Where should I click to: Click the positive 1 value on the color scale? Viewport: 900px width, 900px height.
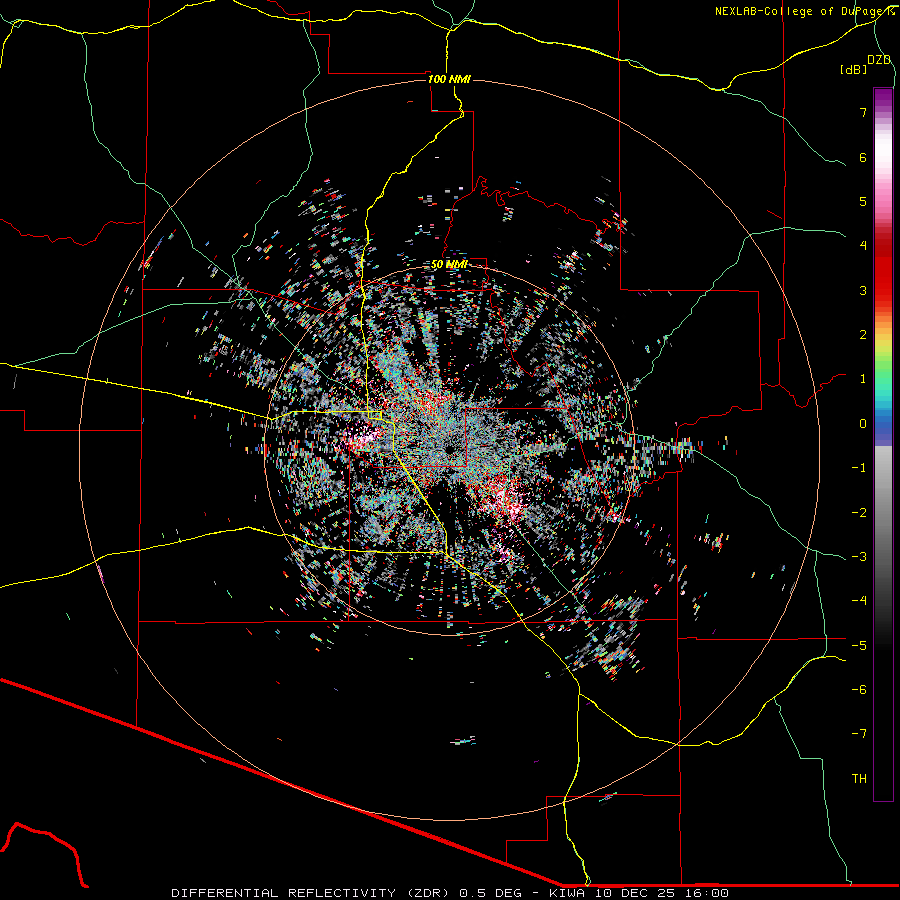point(863,379)
